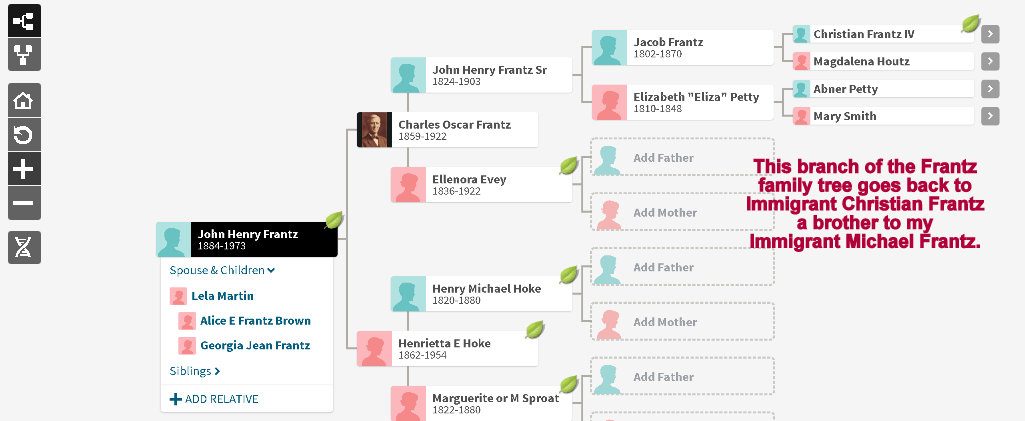
Task: Add Father for Ellenora Evey
Action: pos(682,158)
